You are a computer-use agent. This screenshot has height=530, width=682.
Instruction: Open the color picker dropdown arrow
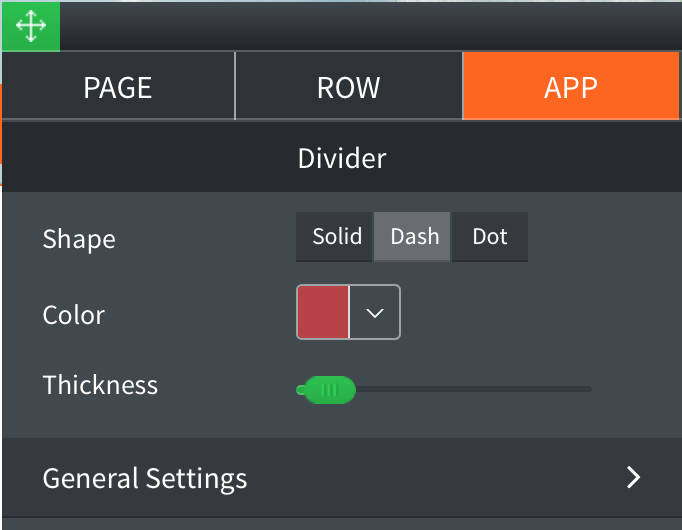374,312
